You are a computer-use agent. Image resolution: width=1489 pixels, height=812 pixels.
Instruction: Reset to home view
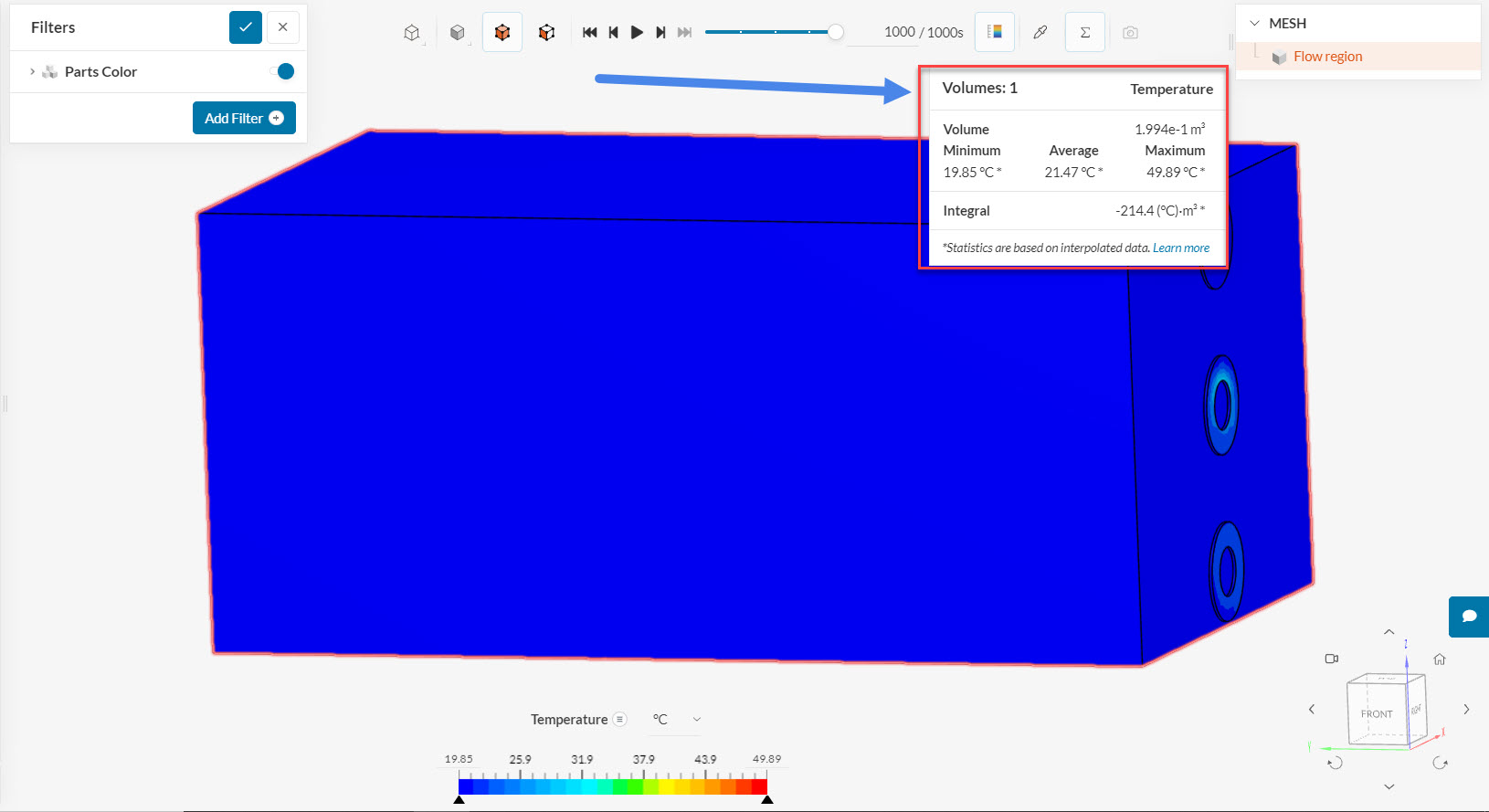[x=1440, y=659]
